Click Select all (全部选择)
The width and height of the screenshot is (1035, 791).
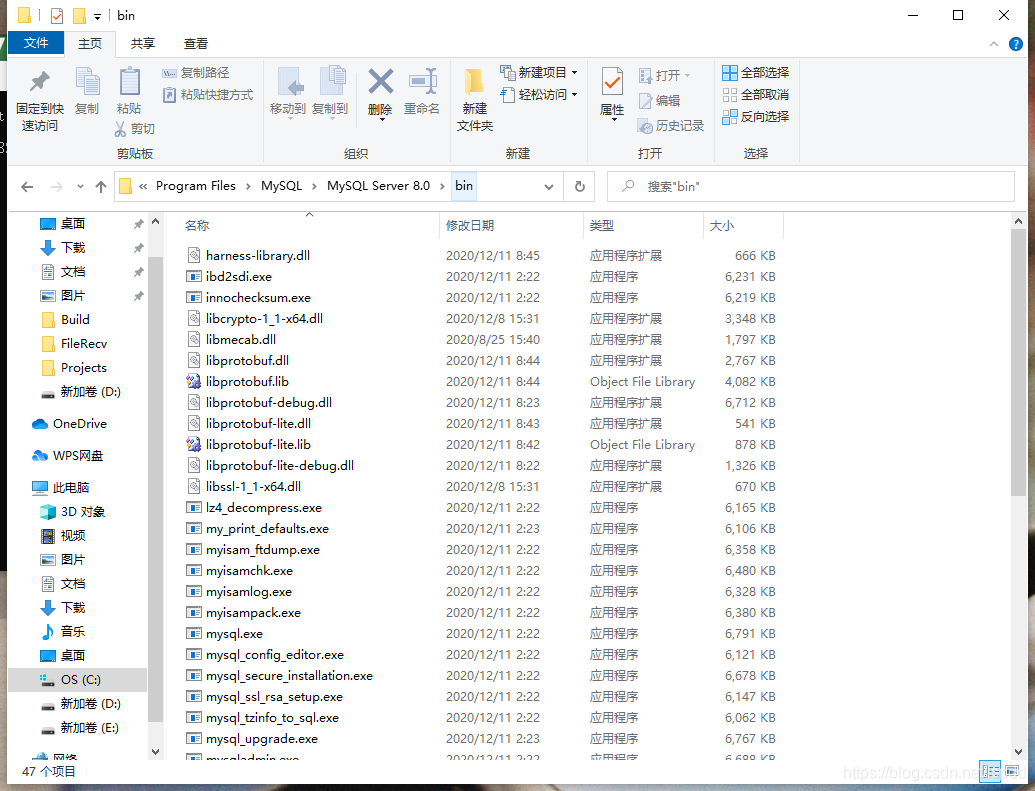(756, 73)
